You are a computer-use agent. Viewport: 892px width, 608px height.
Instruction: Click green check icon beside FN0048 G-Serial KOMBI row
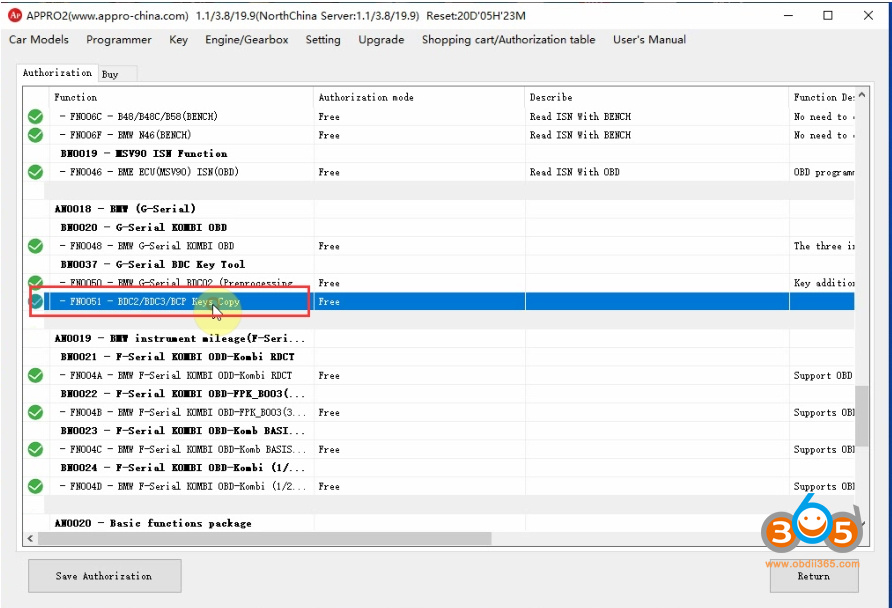(35, 246)
